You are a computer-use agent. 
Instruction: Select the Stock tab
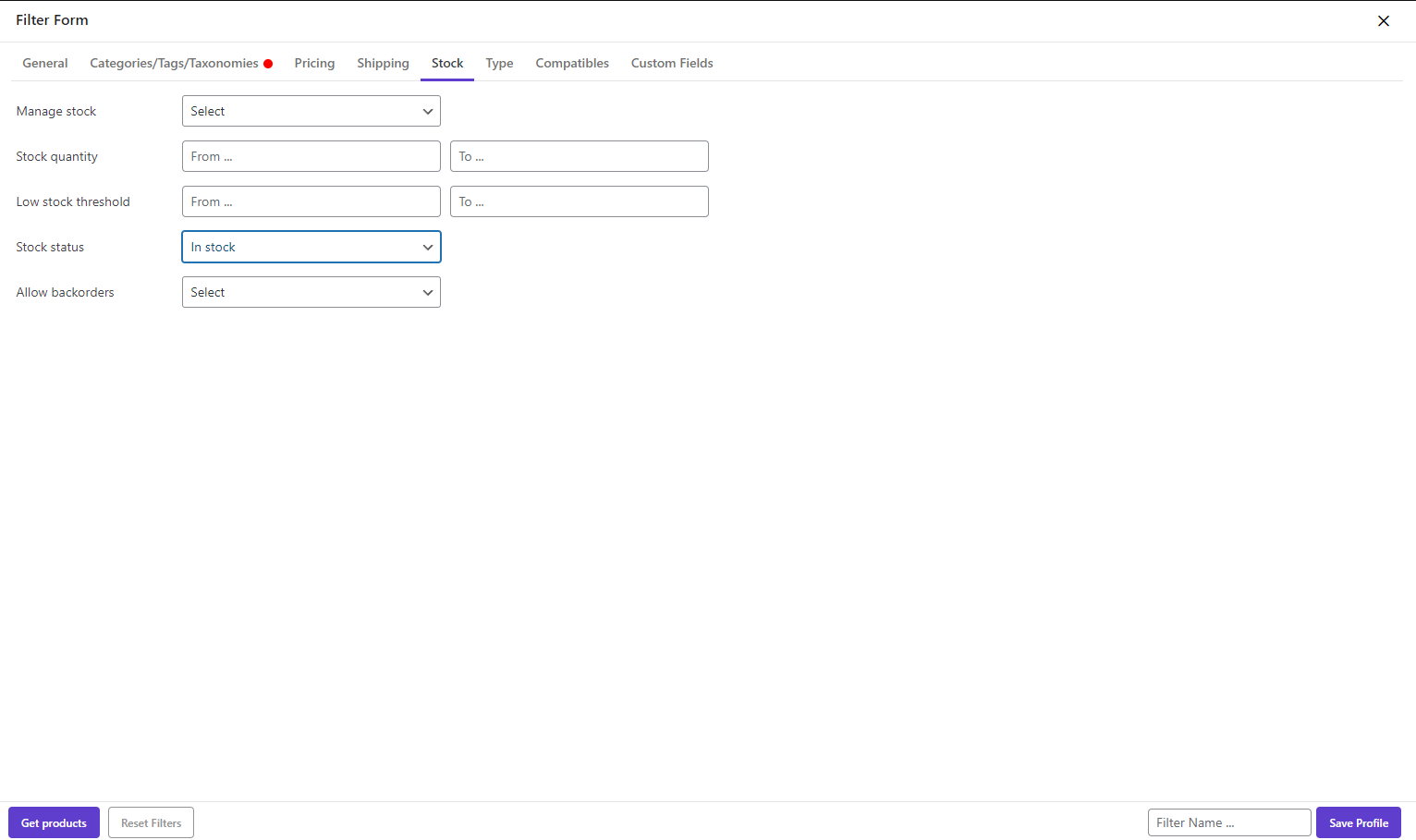[x=447, y=63]
